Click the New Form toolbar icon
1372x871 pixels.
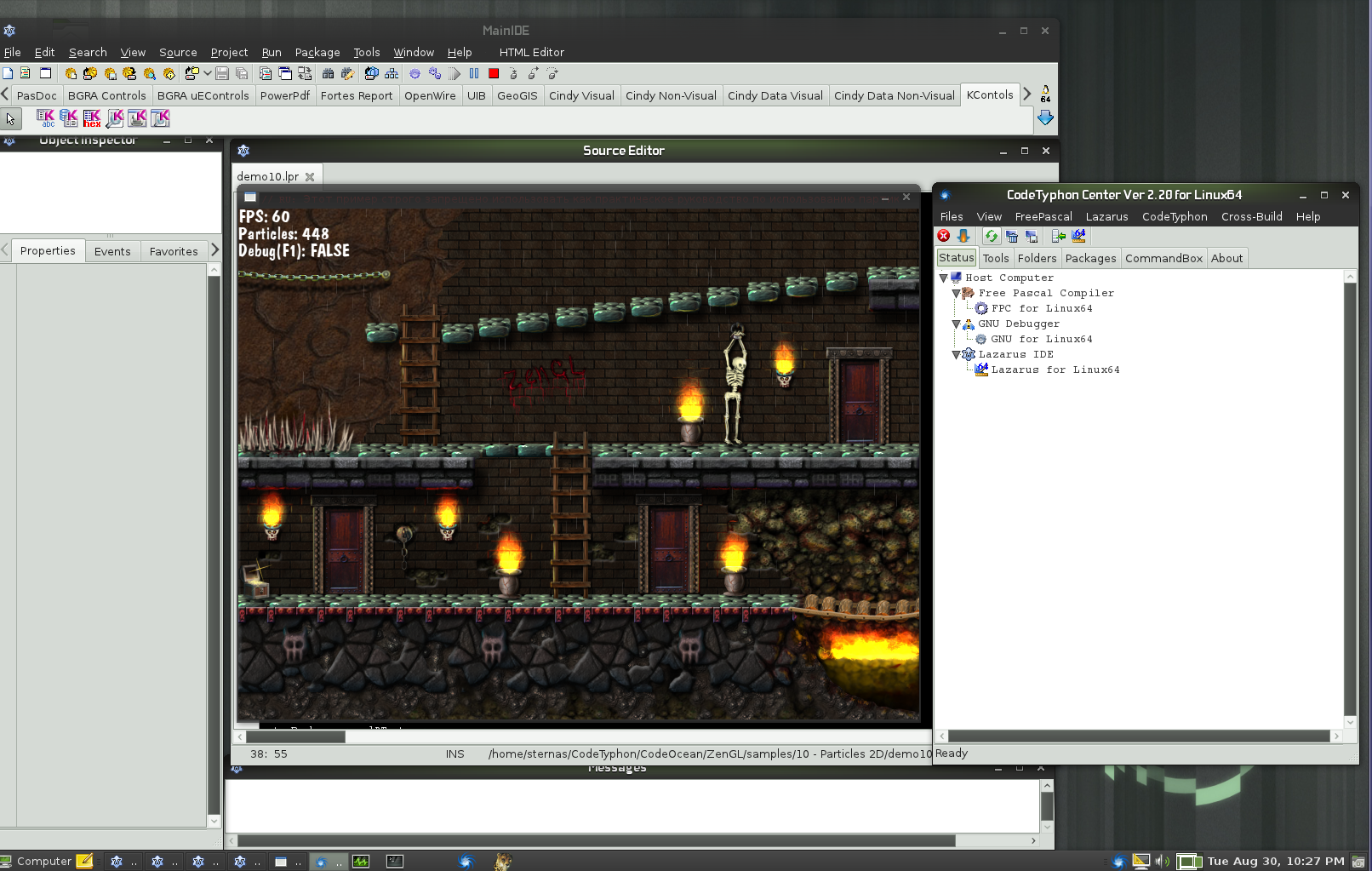pyautogui.click(x=46, y=73)
